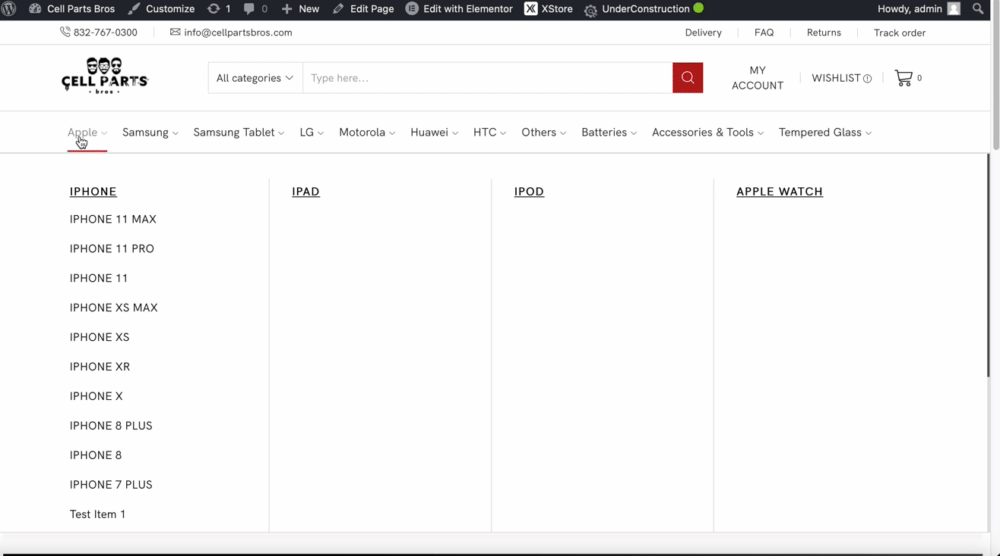Select IPHONE X item
The image size is (1000, 556).
coord(96,396)
